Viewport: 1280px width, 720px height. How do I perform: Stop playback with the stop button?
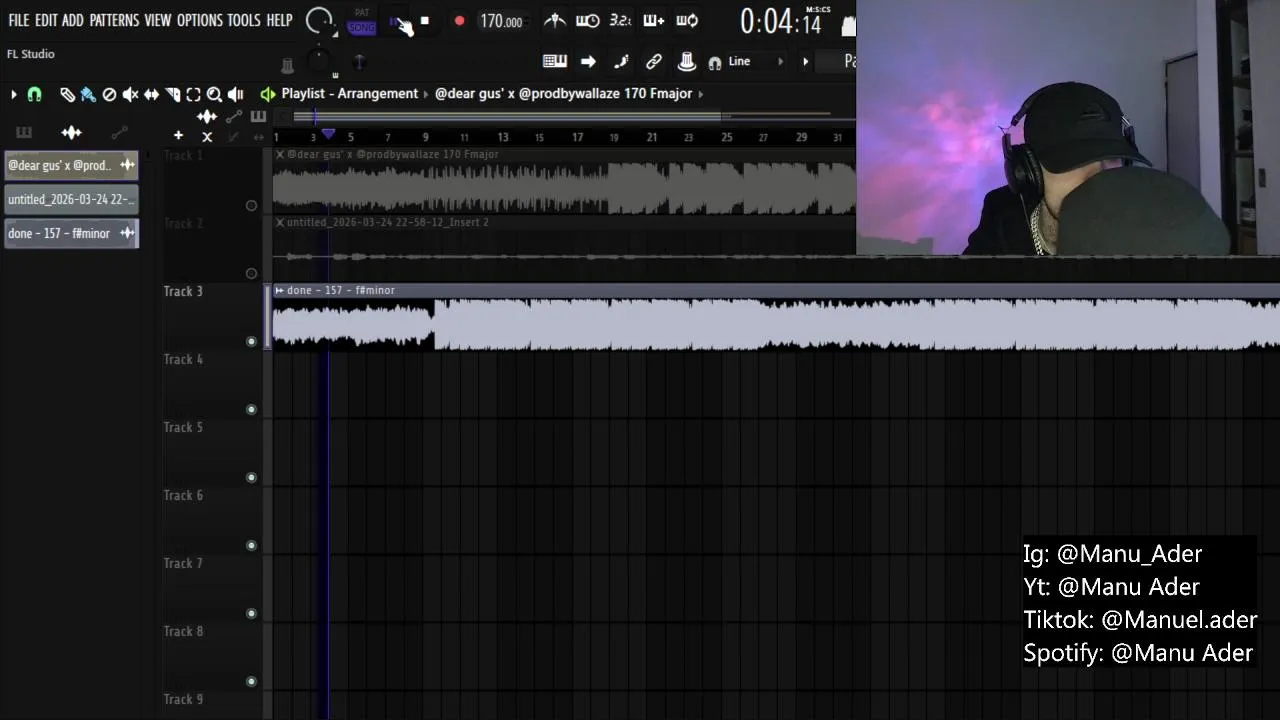[425, 21]
